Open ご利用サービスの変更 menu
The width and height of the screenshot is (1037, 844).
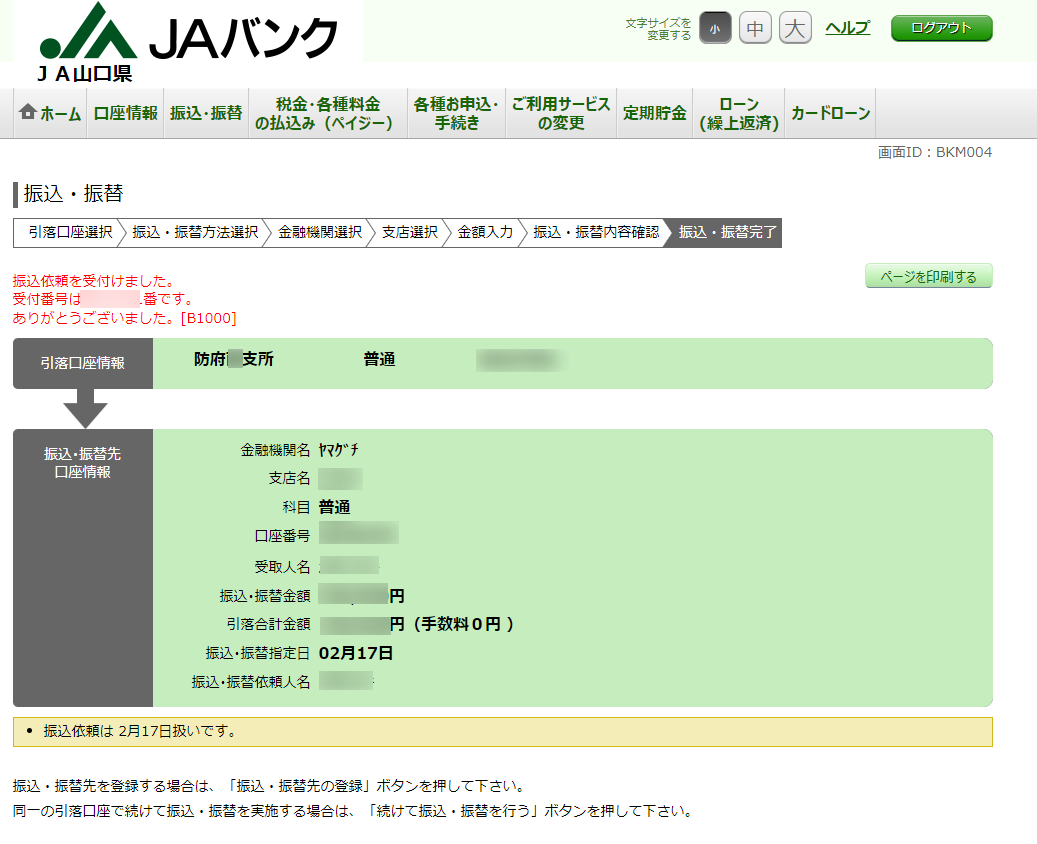coord(561,113)
